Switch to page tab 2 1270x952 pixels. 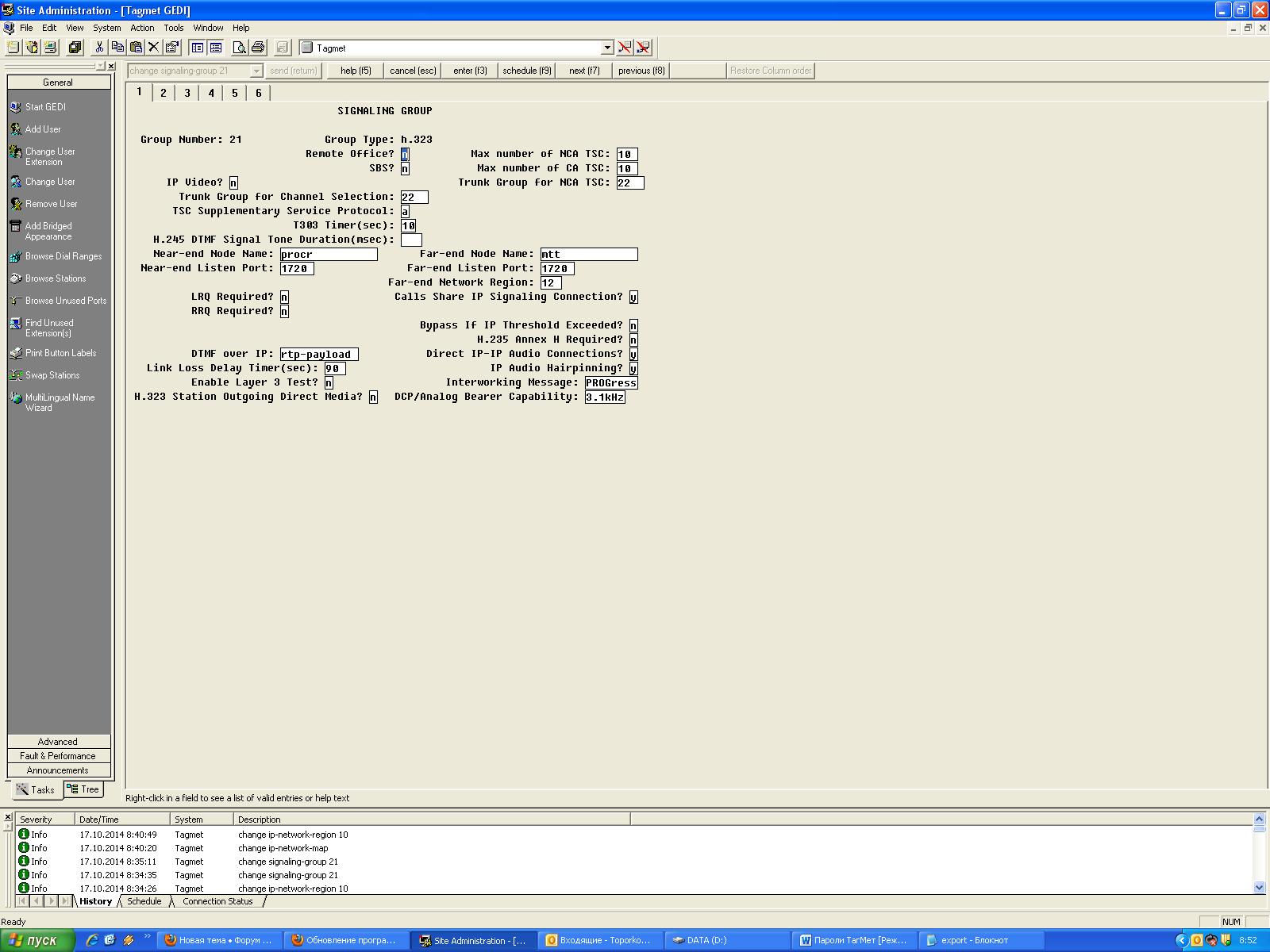pos(164,93)
